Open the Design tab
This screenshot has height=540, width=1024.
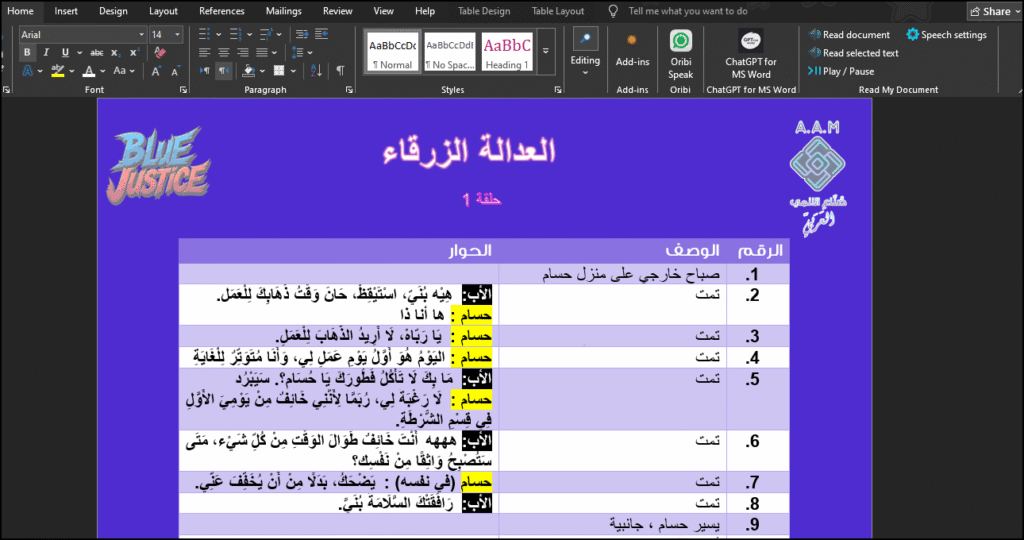(x=114, y=11)
